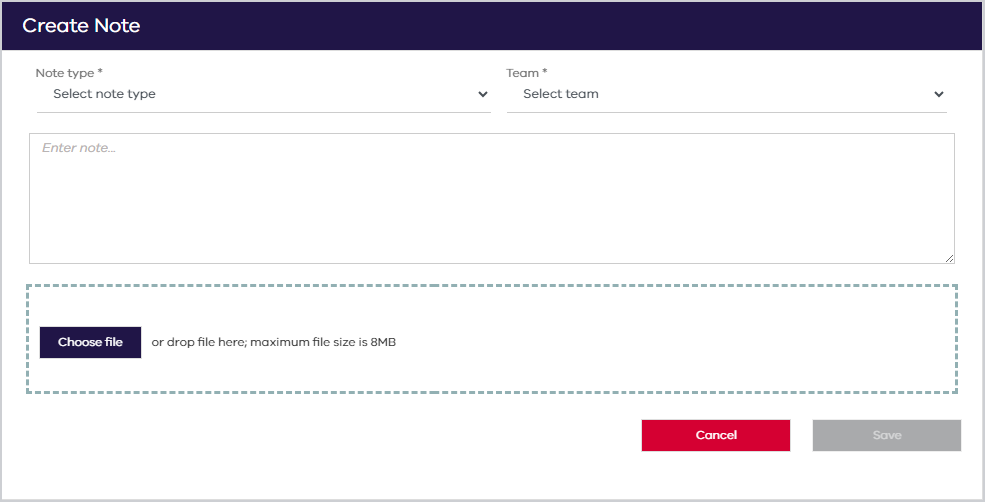Click the "Team *" field label

[526, 73]
